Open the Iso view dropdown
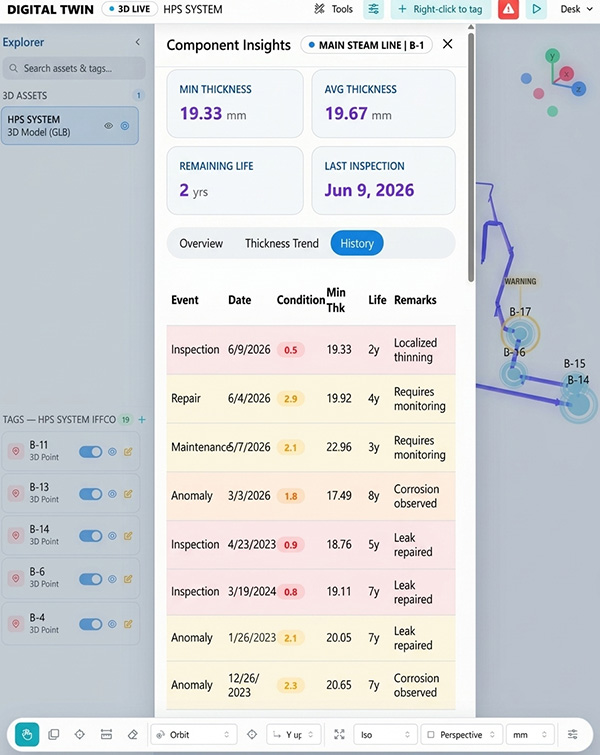 point(385,734)
